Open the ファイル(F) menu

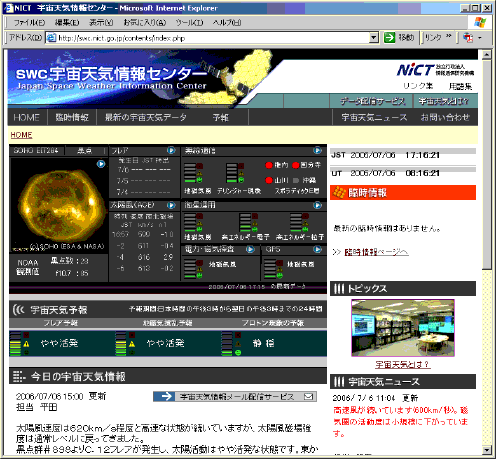pos(29,23)
